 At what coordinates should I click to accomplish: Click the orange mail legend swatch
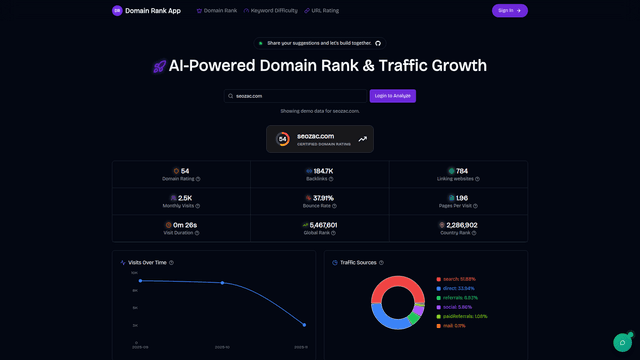(439, 326)
